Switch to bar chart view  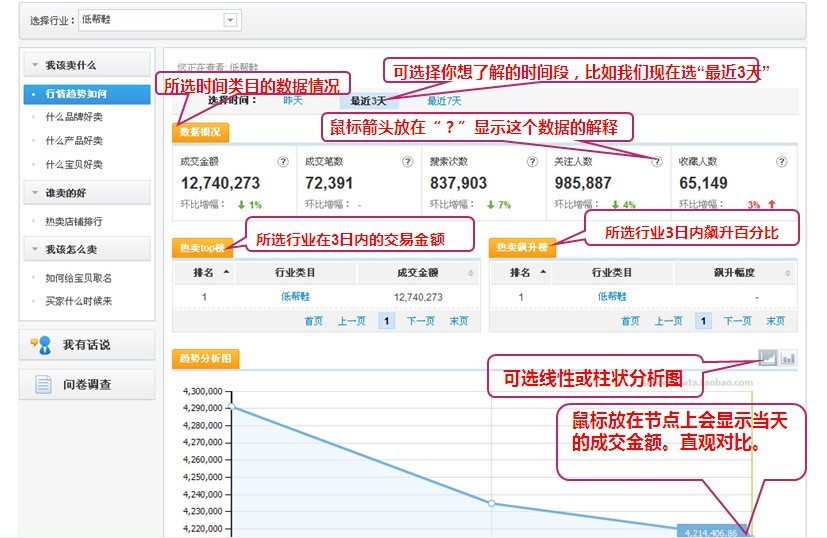[788, 358]
